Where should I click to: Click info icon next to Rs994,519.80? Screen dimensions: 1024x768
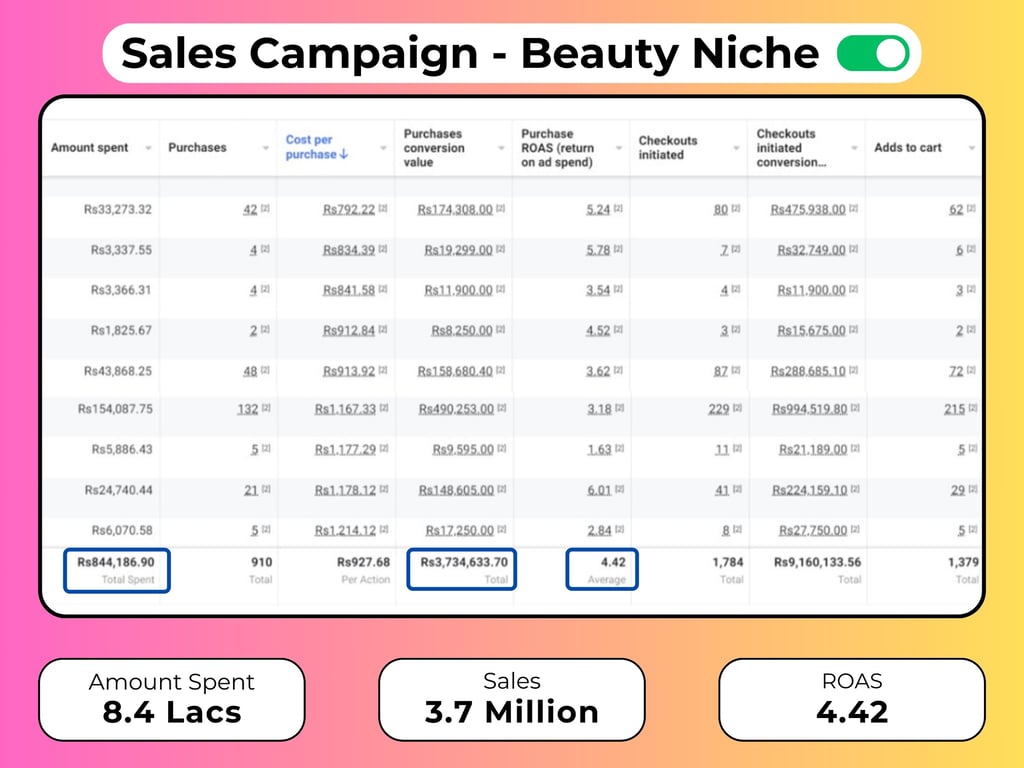pyautogui.click(x=855, y=408)
